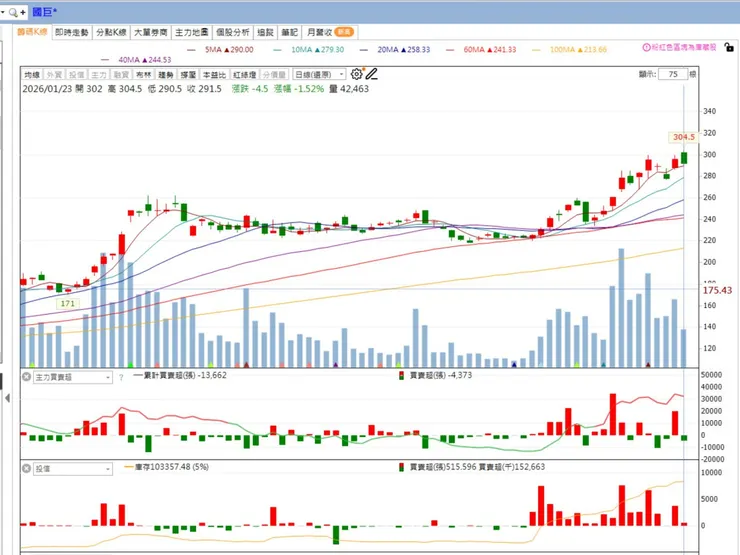The image size is (740, 555).
Task: Click the 20MA ▲258.33 value
Action: [404, 50]
